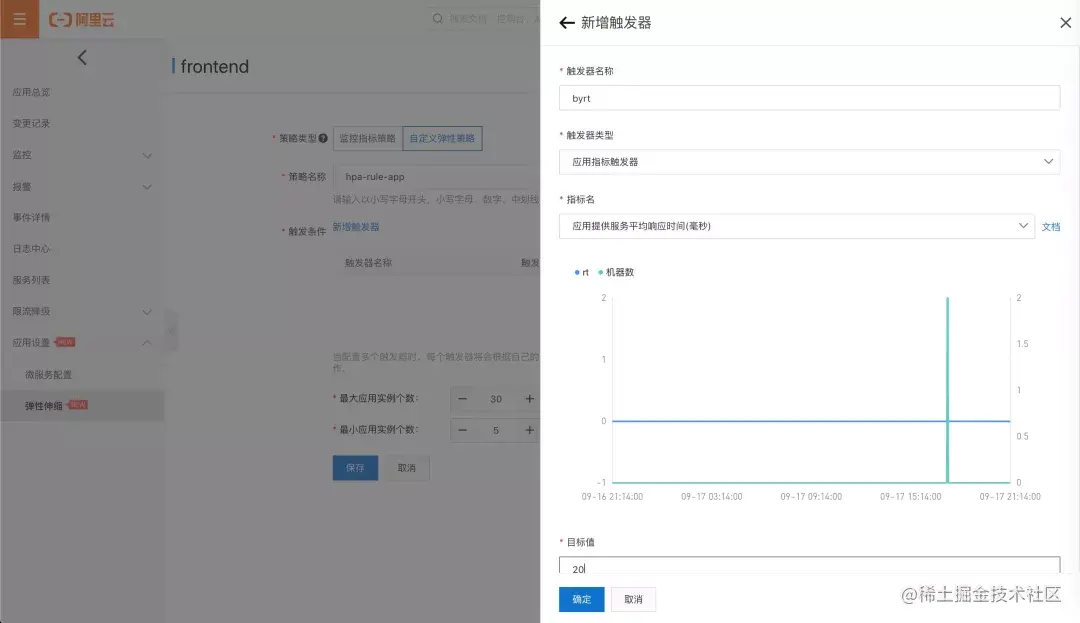Expand the 限流降级 sidebar section
This screenshot has width=1080, height=623.
pos(82,311)
